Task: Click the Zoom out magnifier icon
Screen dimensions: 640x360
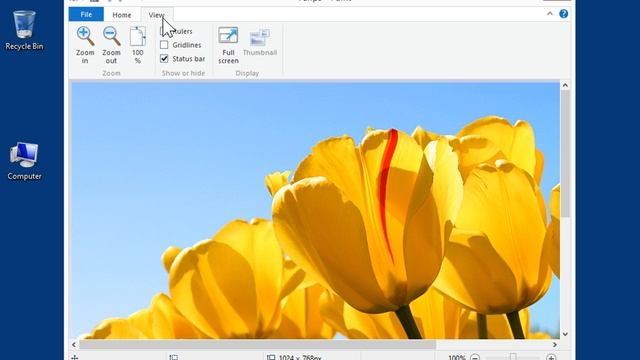Action: point(111,36)
